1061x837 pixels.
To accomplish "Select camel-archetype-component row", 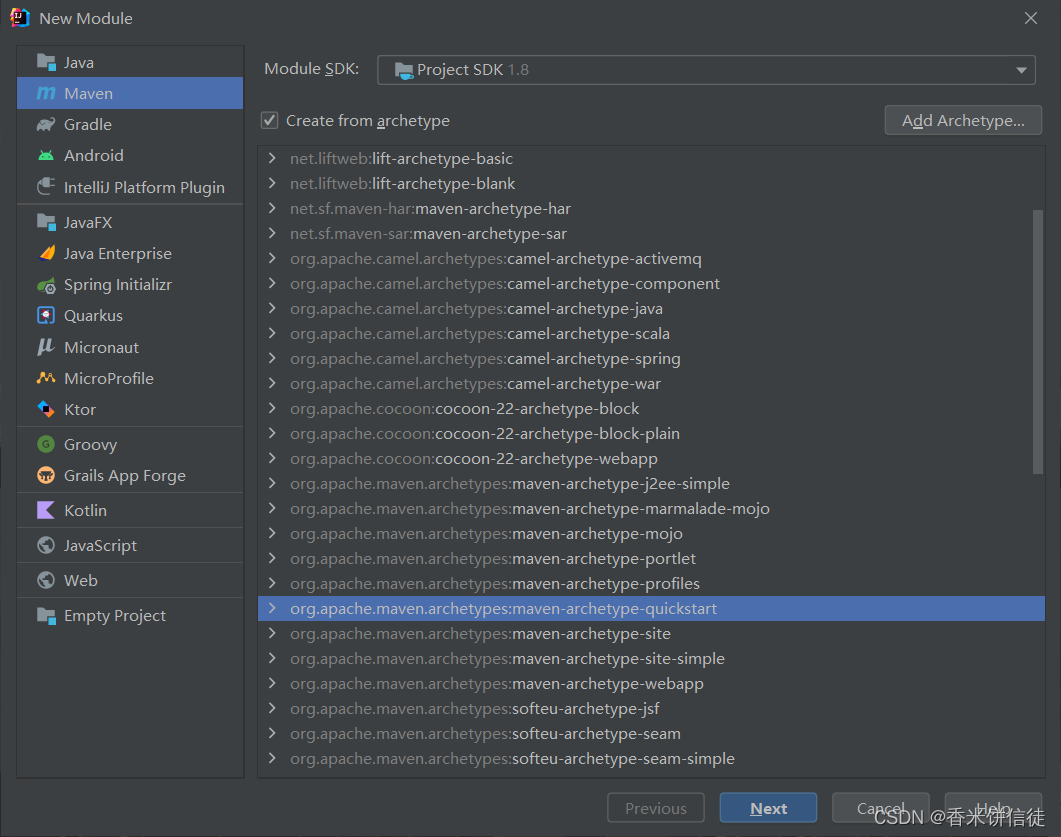I will pyautogui.click(x=651, y=284).
